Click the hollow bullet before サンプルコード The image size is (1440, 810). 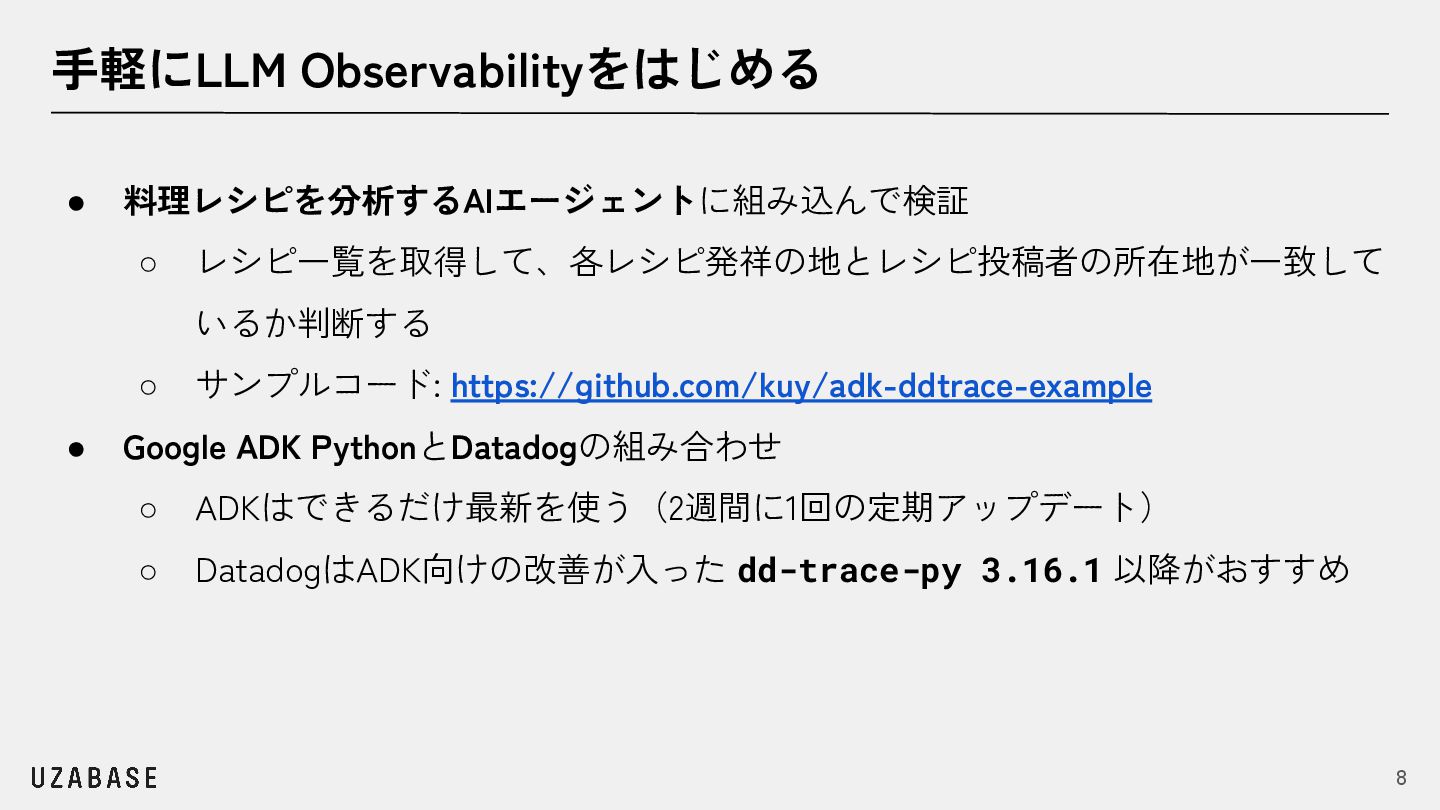[148, 386]
